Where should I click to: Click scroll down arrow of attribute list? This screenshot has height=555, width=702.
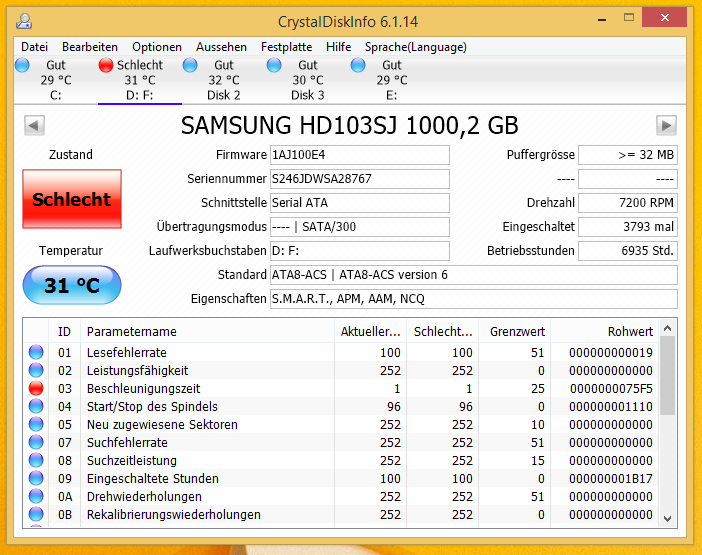point(668,519)
